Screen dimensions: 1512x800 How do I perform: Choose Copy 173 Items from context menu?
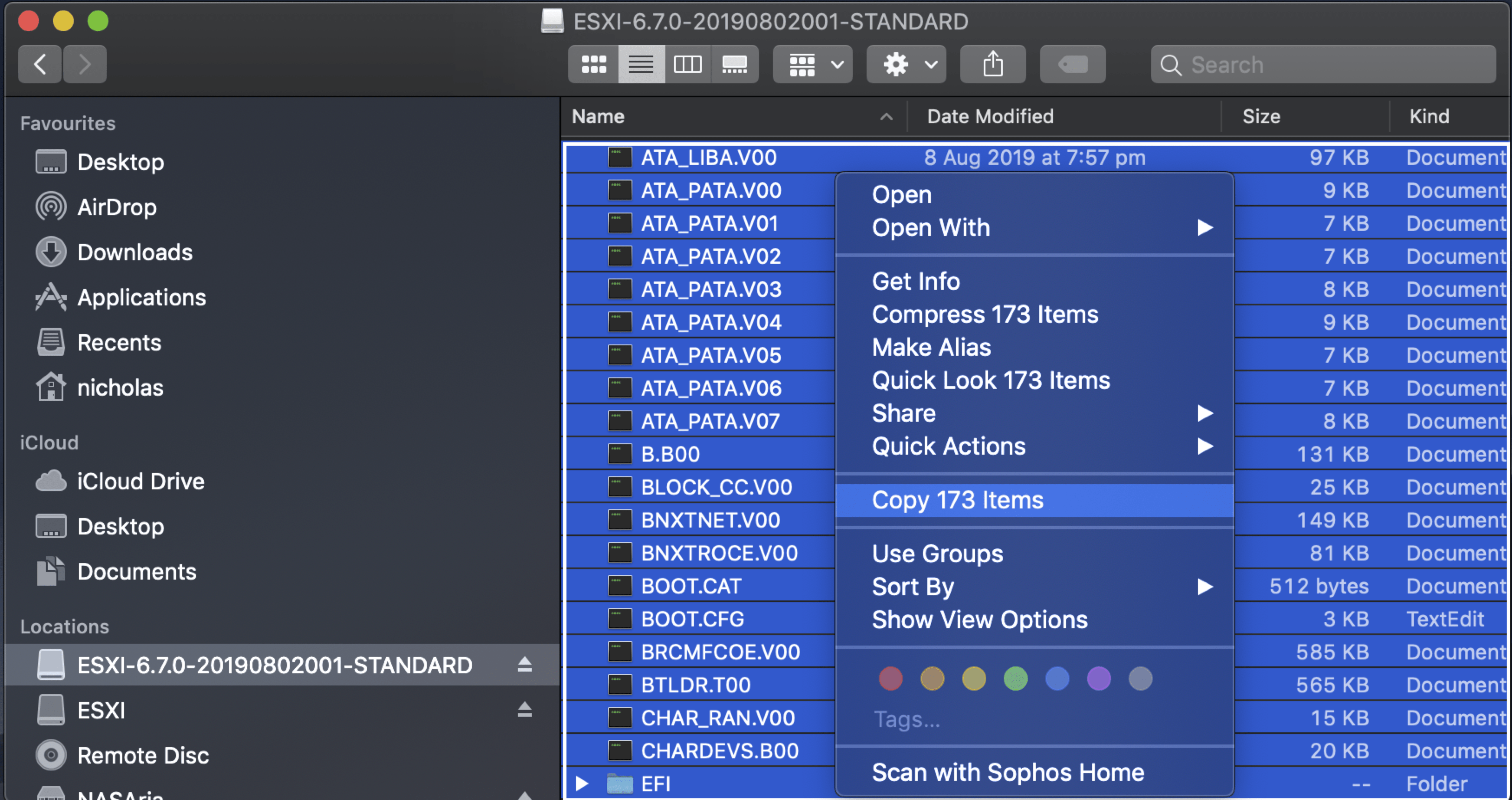(x=957, y=500)
